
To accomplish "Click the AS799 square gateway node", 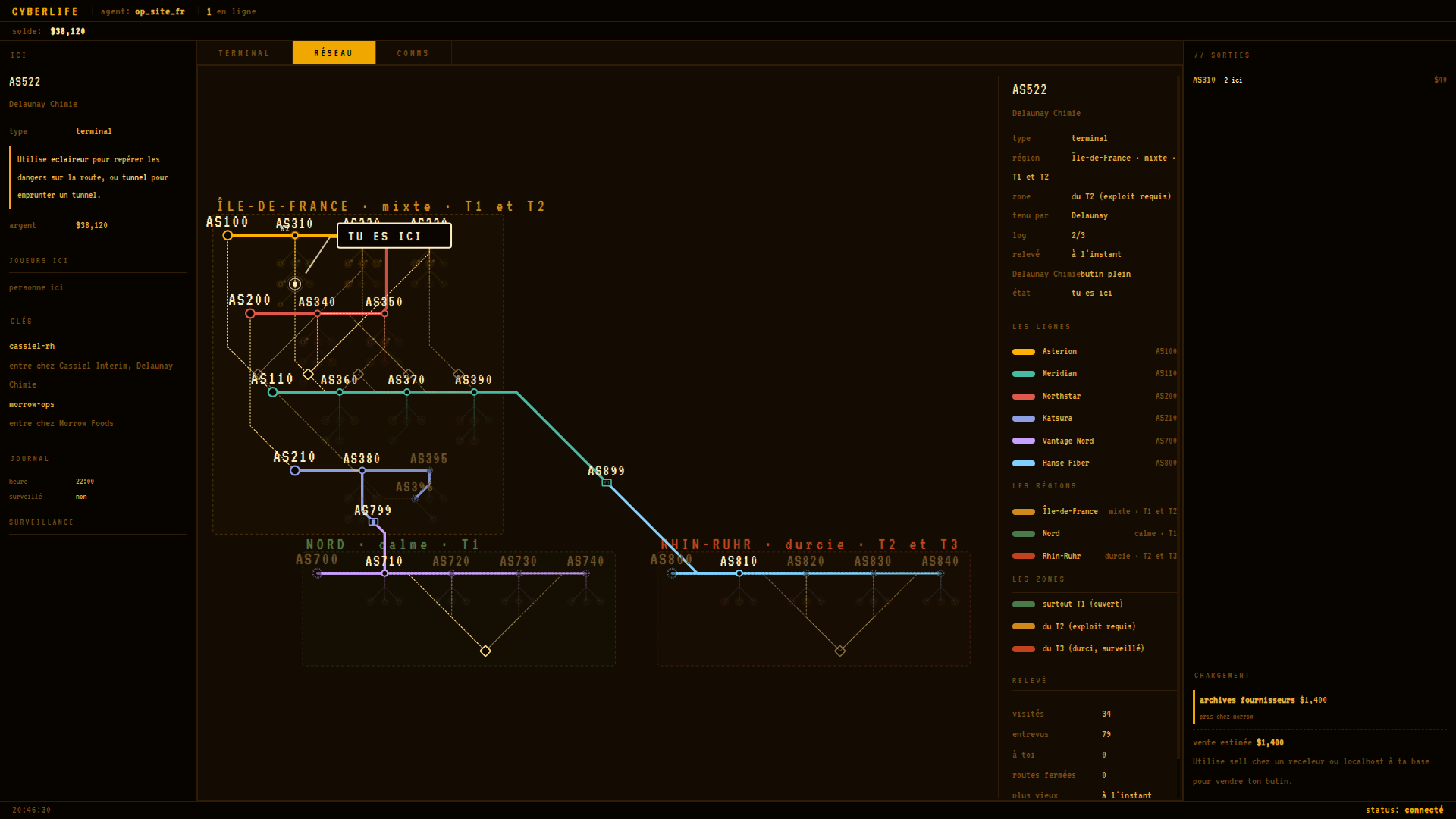I will pos(373,522).
